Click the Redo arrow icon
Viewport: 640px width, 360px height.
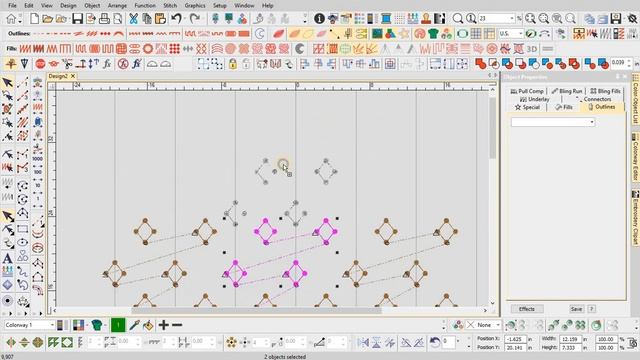tap(194, 19)
